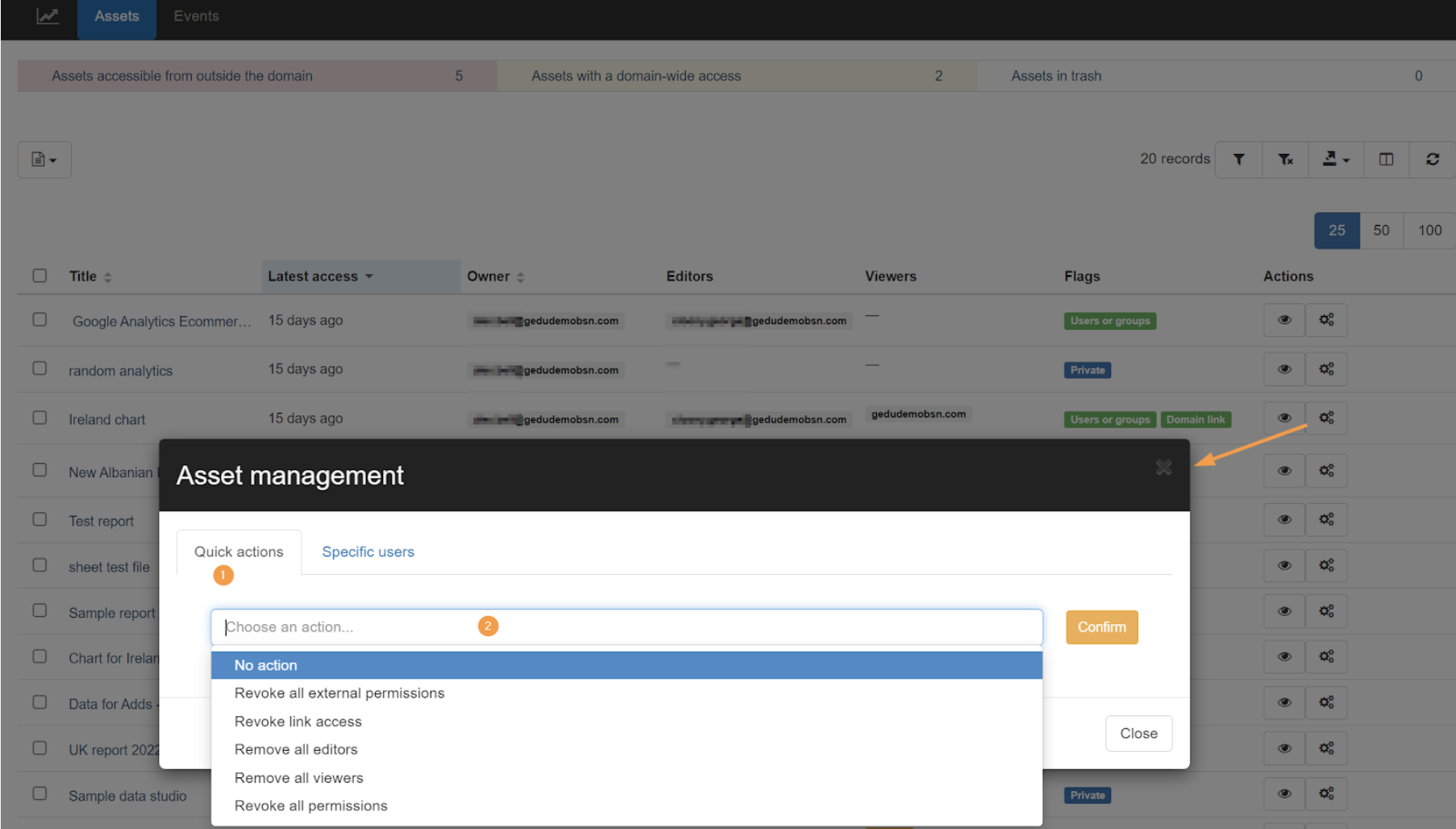Screen dimensions: 1456x829
Task: Refresh the asset list
Action: pyautogui.click(x=1432, y=160)
